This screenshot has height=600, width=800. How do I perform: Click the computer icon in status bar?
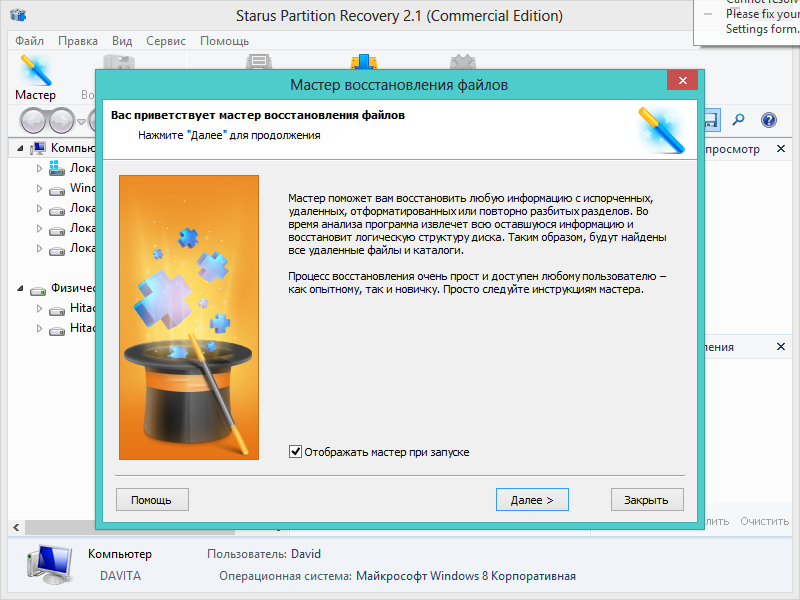click(49, 564)
